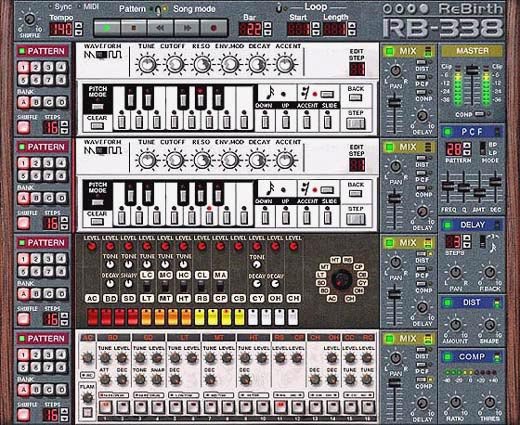Toggle the Pattern/Song mode switch

click(159, 10)
